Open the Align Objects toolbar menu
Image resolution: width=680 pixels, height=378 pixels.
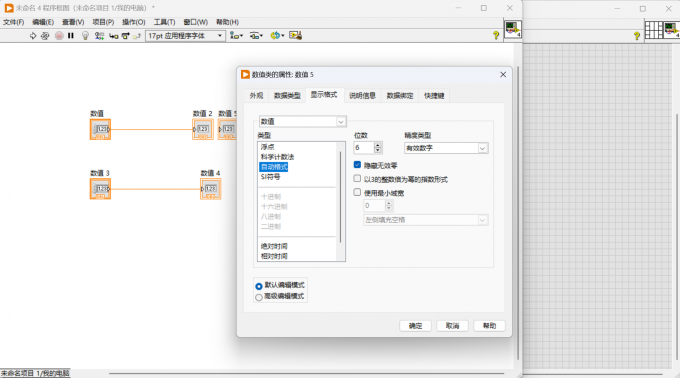click(x=236, y=36)
